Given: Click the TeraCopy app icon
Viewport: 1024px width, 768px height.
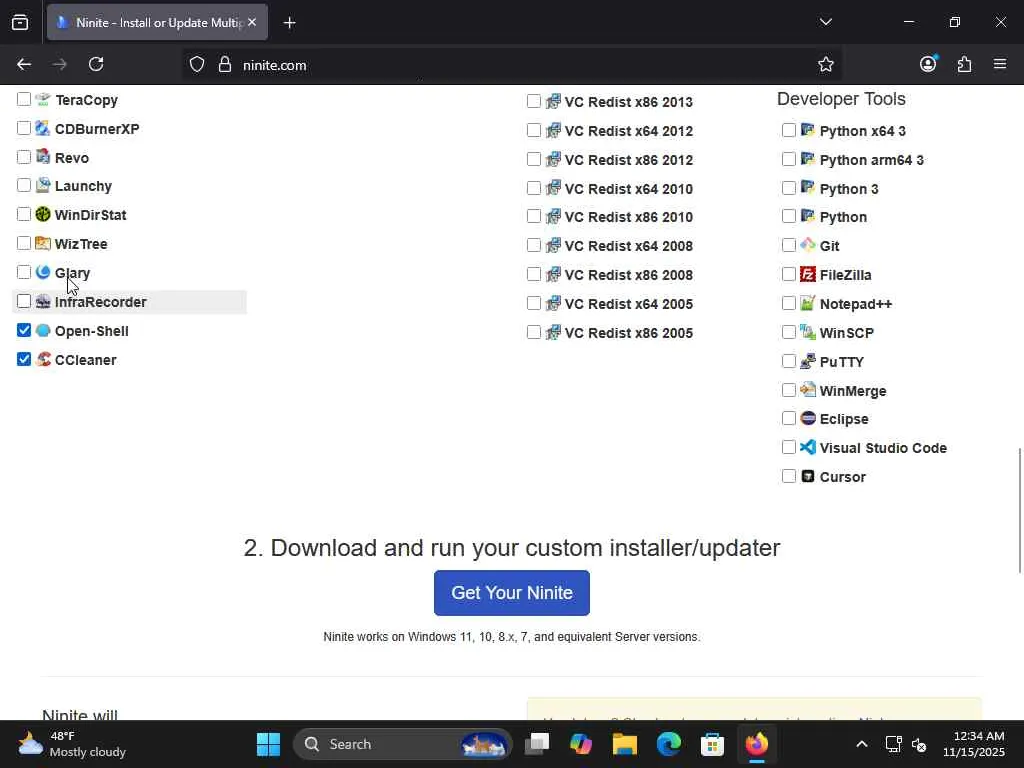Looking at the screenshot, I should click(x=43, y=99).
